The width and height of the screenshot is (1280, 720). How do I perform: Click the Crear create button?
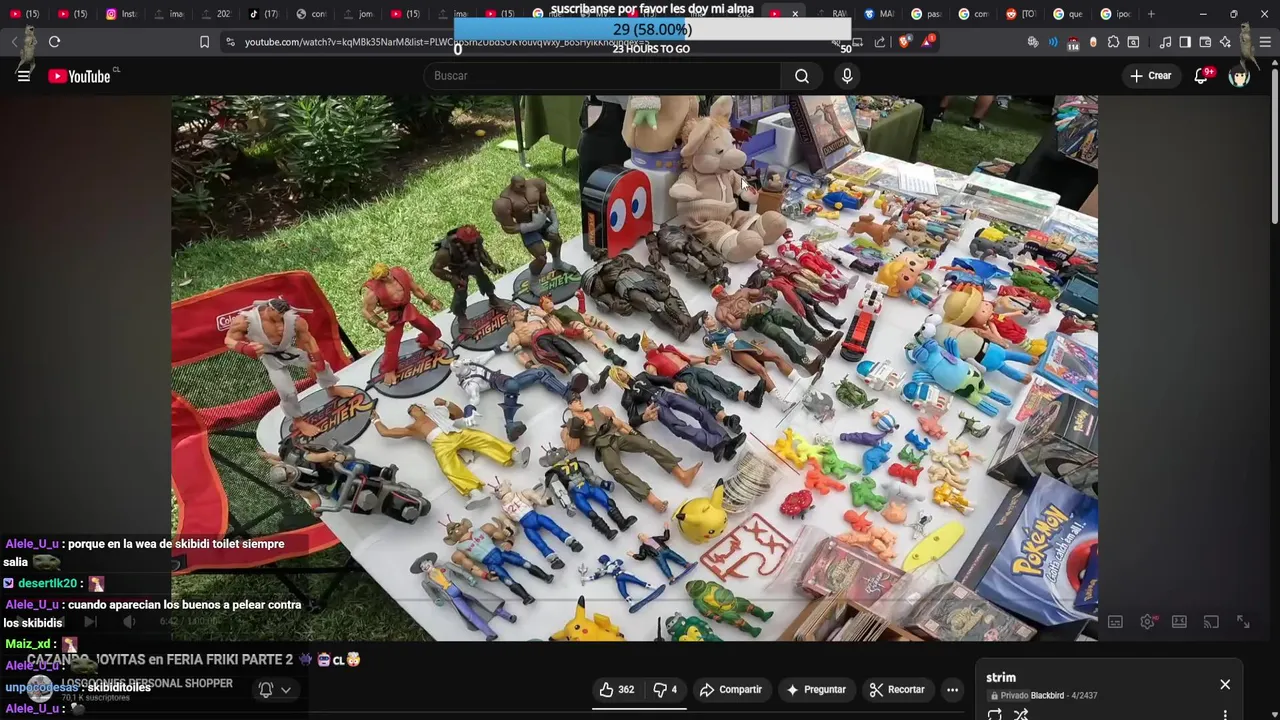point(1150,76)
